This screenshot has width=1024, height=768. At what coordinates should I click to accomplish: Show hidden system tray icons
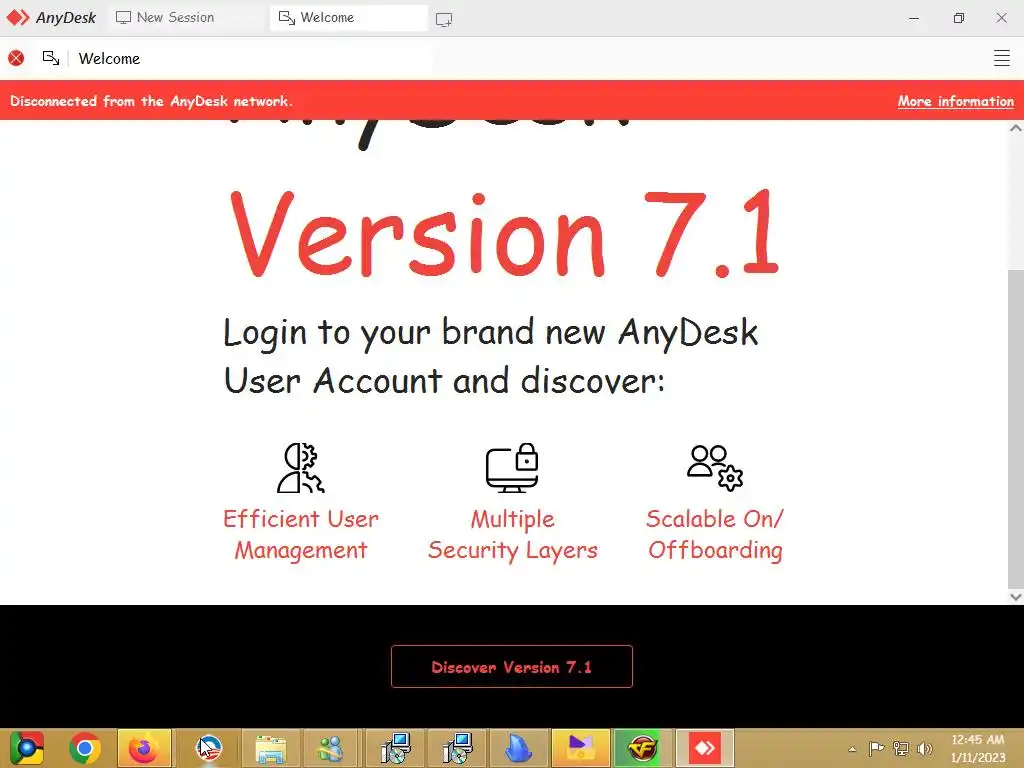[x=852, y=749]
